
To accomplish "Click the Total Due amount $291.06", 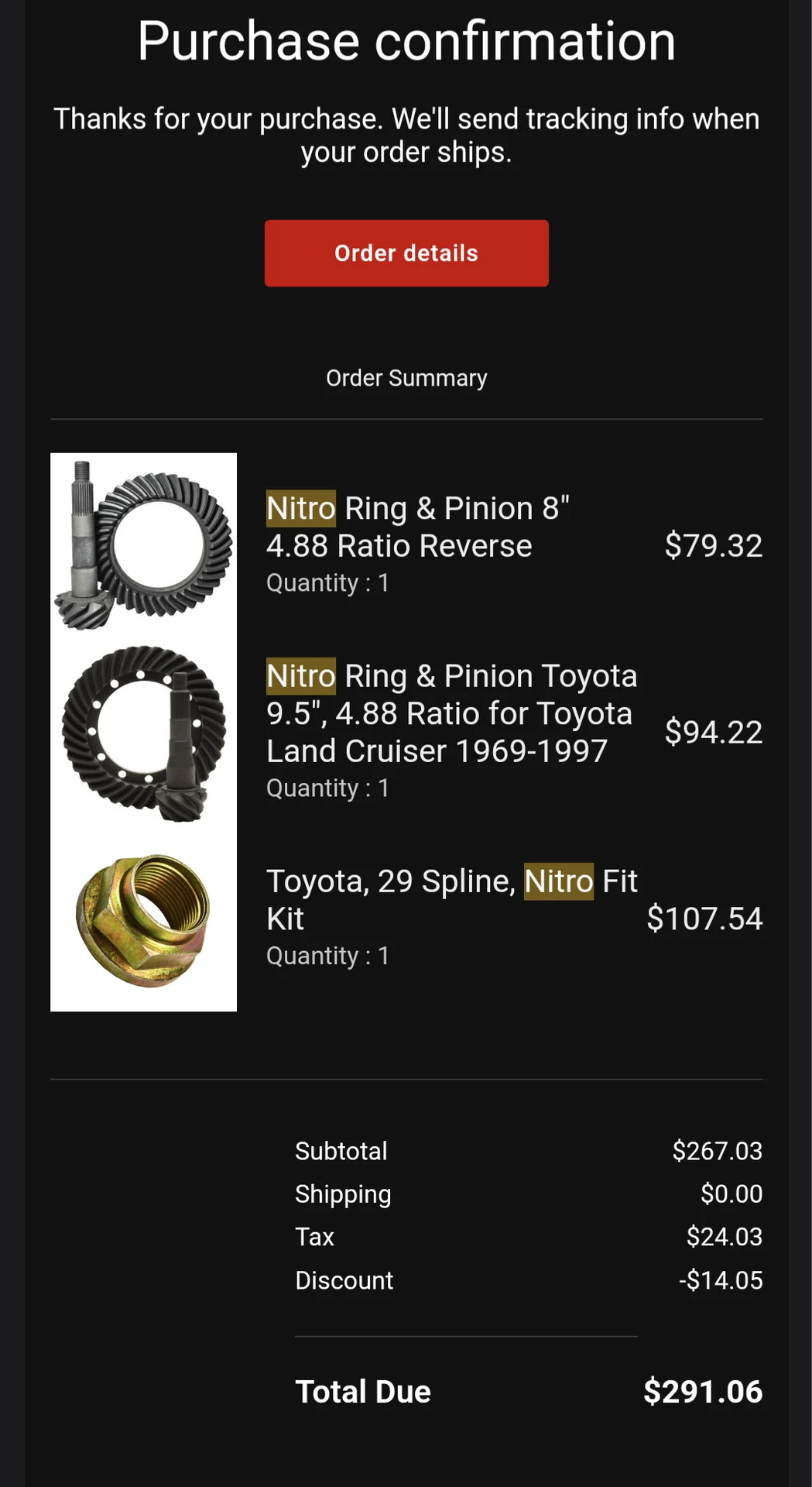I will [x=703, y=1392].
